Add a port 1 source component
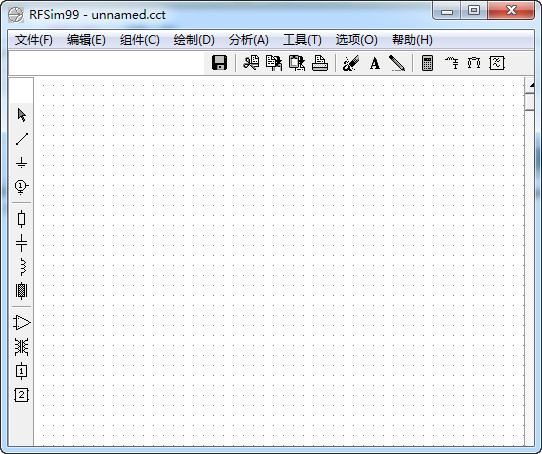The image size is (542, 454). click(22, 187)
